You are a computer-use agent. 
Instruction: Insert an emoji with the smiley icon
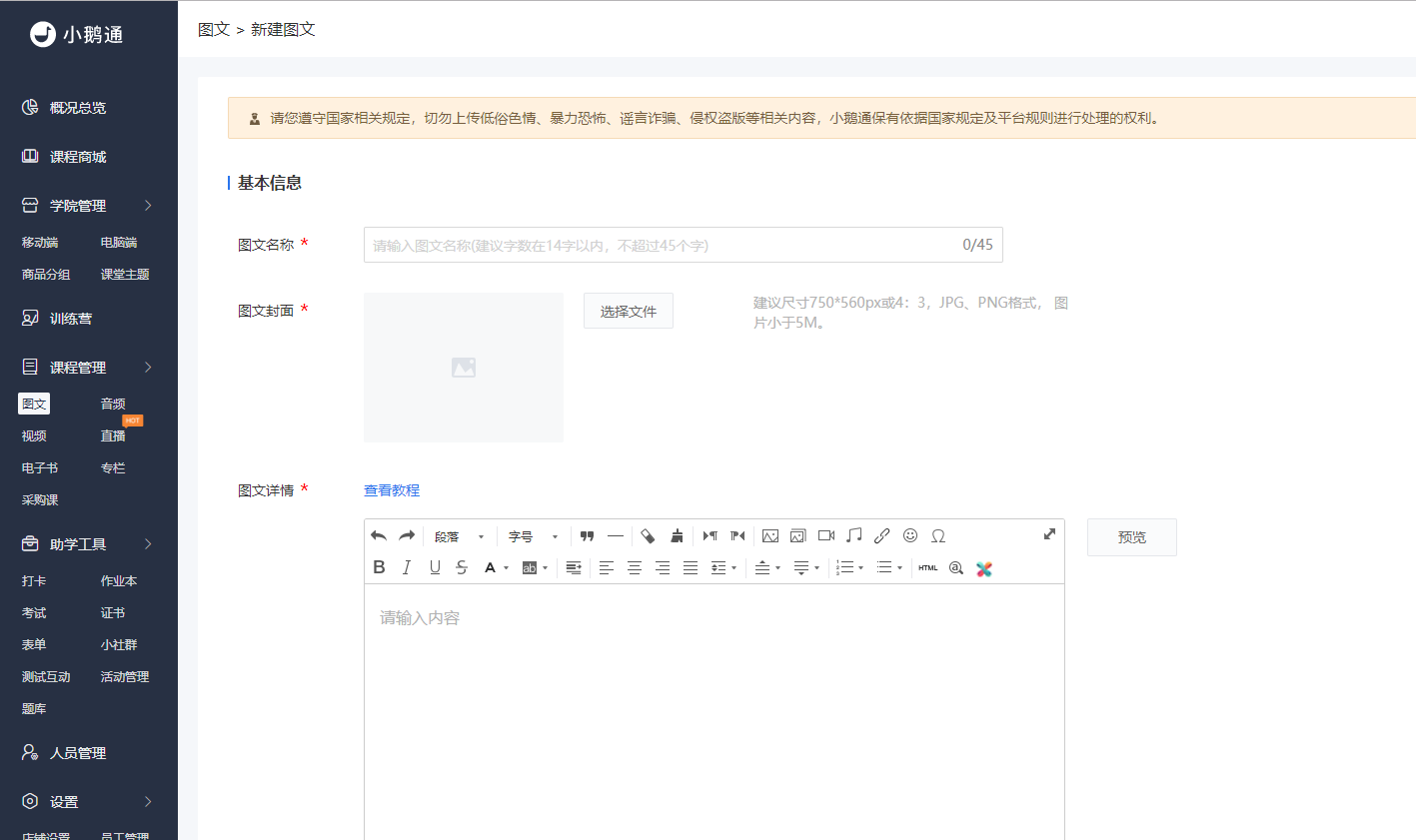pos(910,536)
